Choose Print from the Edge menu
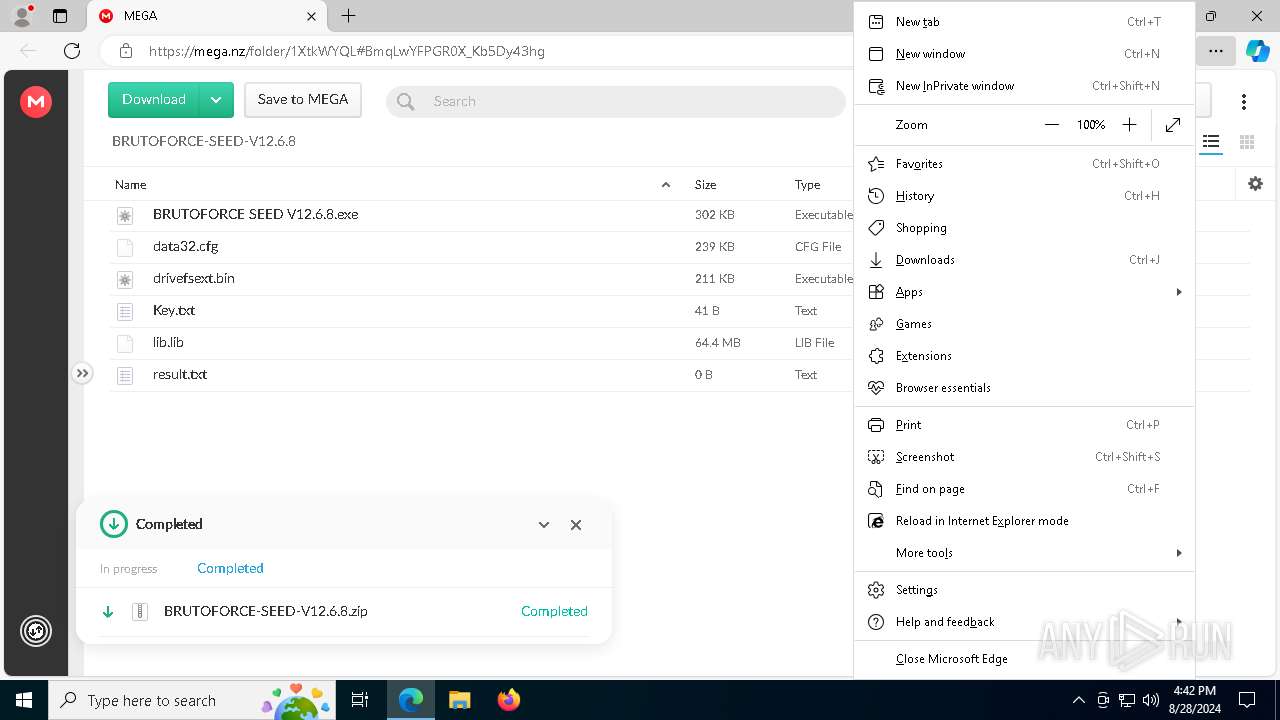This screenshot has width=1280, height=720. click(x=1025, y=425)
